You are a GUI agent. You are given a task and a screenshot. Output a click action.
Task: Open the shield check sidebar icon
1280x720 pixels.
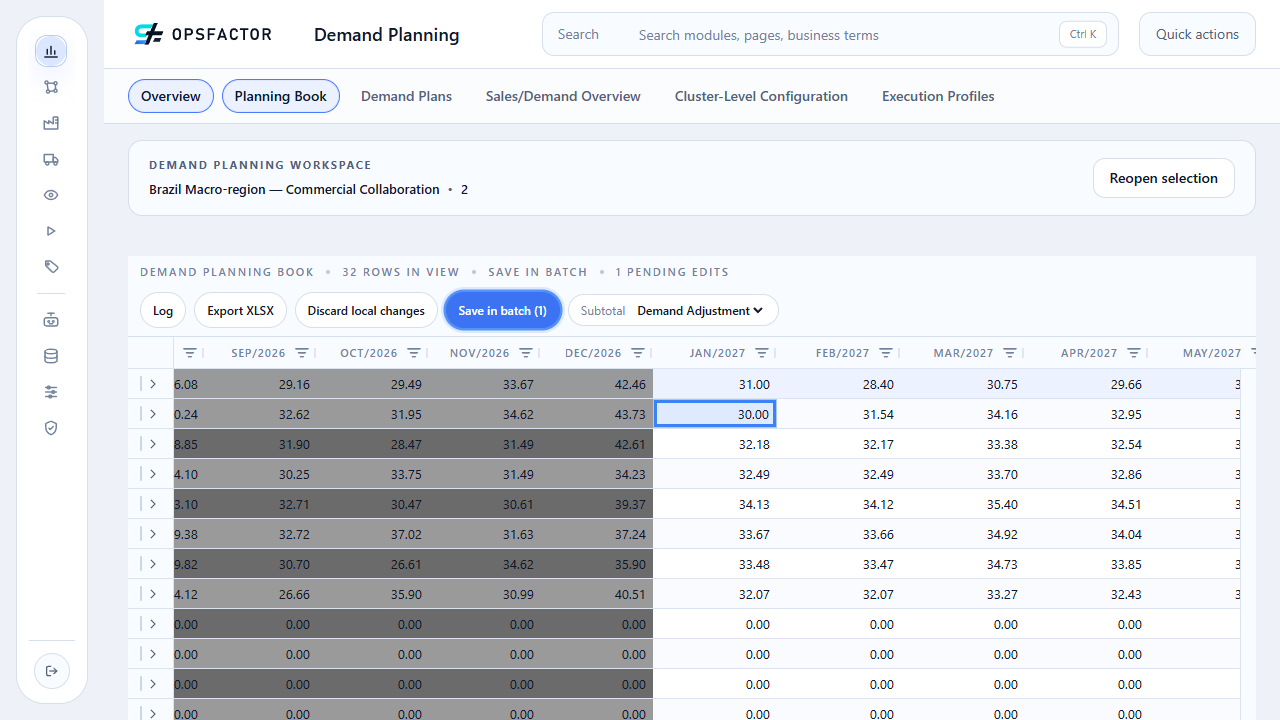pyautogui.click(x=51, y=428)
